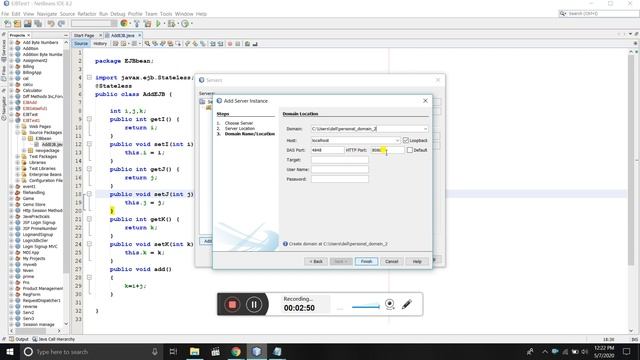Click the Profile Project toolbar icon
The image size is (640, 360).
pyautogui.click(x=185, y=24)
